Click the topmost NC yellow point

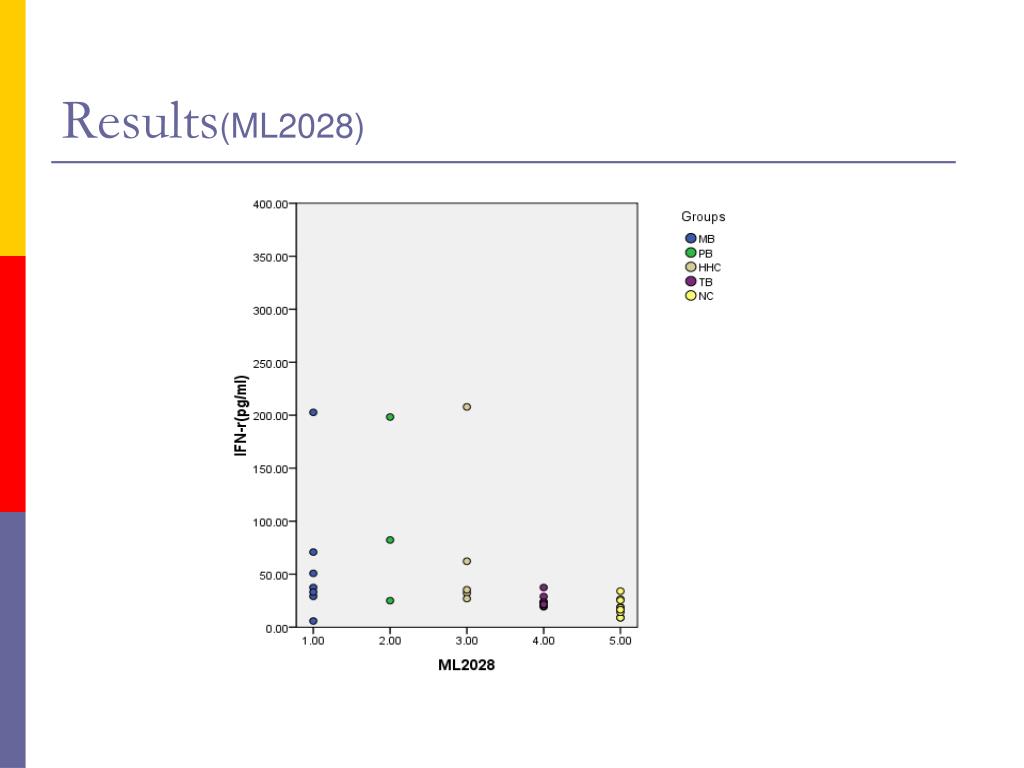[620, 592]
